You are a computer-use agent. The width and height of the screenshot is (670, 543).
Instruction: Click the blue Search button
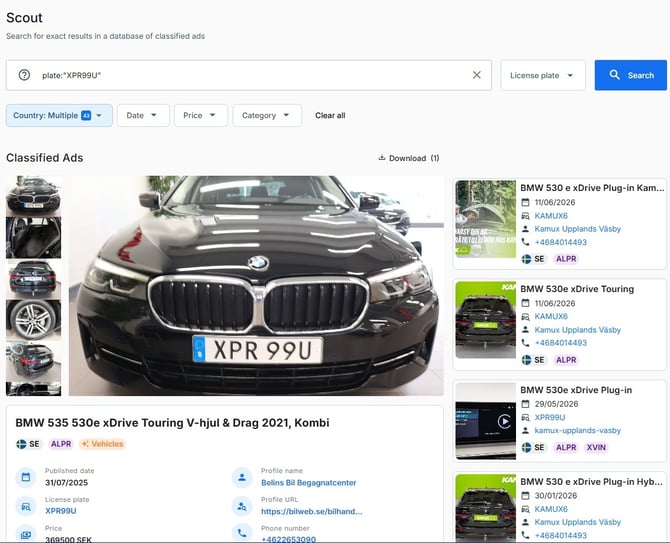pos(631,75)
